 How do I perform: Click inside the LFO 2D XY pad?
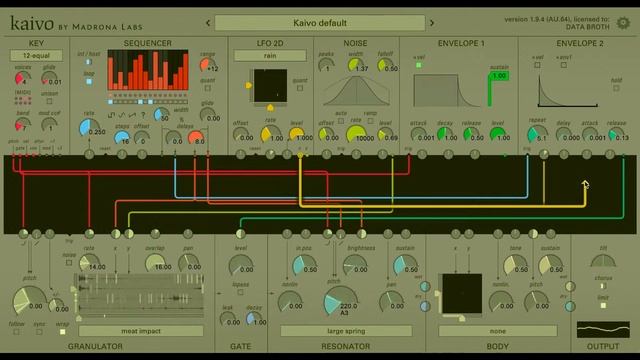click(270, 85)
